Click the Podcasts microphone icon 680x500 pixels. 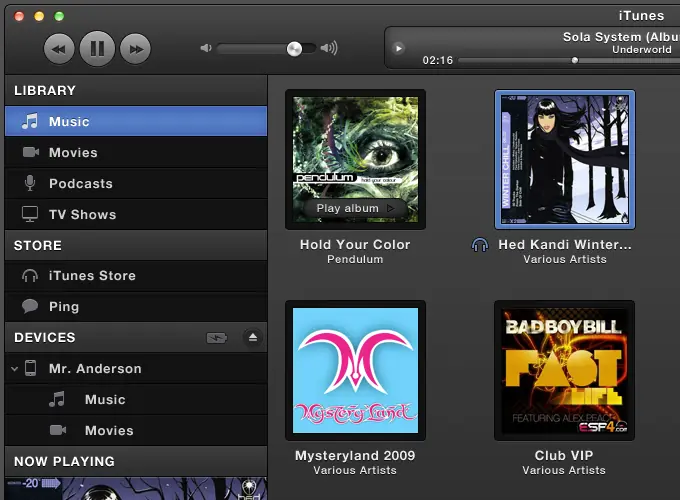(x=30, y=183)
